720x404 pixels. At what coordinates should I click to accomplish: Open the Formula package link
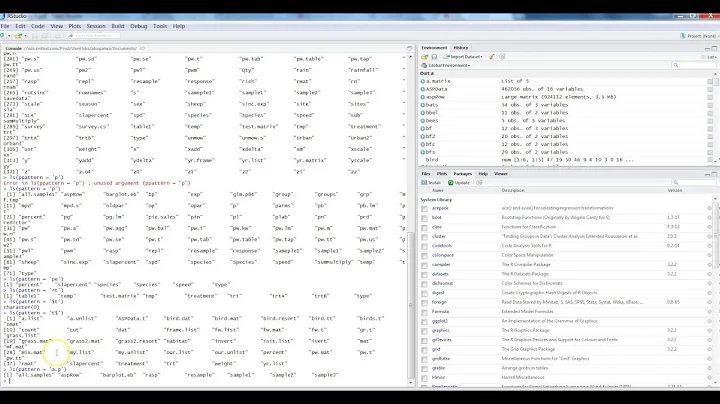[x=440, y=312]
